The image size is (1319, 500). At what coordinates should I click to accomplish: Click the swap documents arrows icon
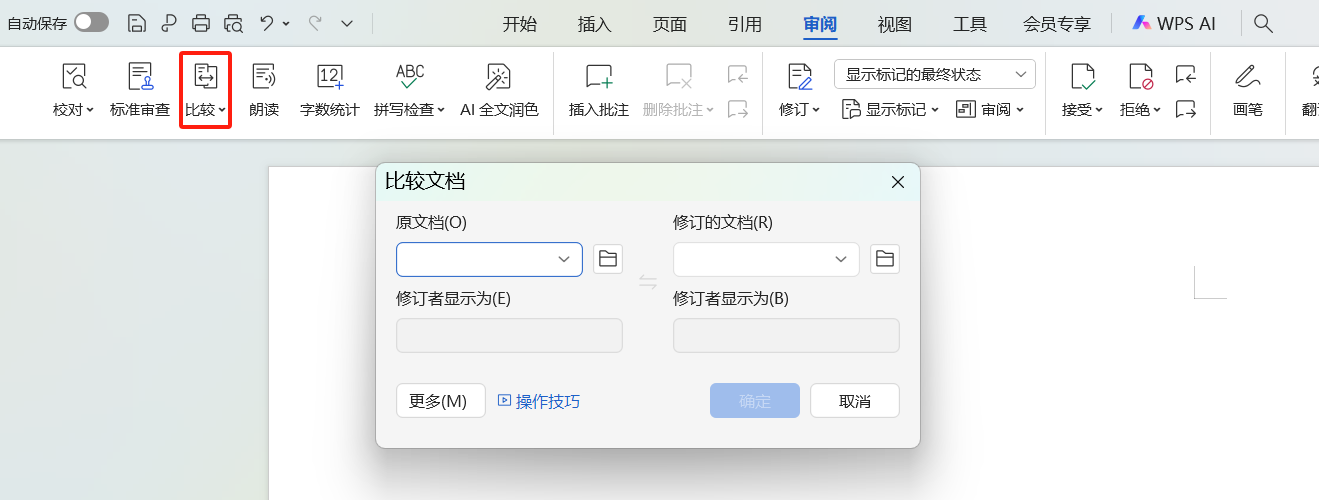tap(648, 283)
